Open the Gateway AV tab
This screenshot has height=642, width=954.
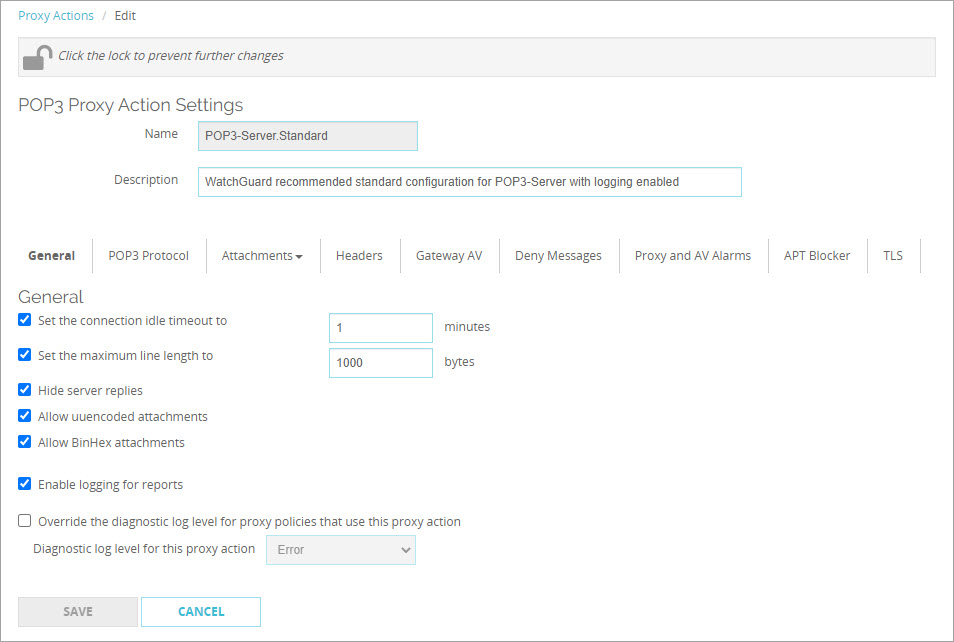449,256
